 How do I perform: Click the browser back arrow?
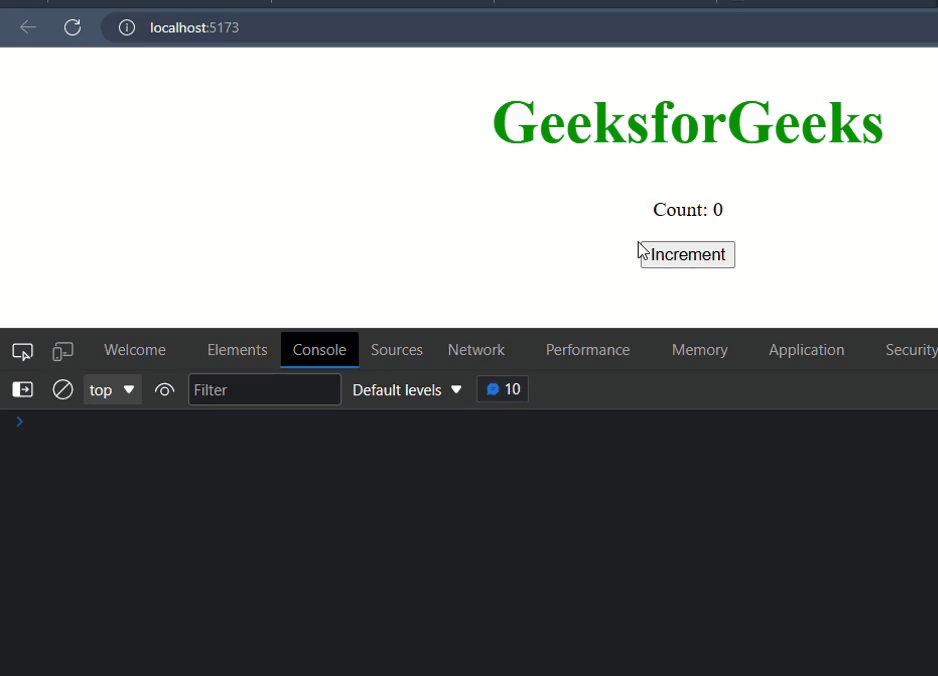point(28,27)
